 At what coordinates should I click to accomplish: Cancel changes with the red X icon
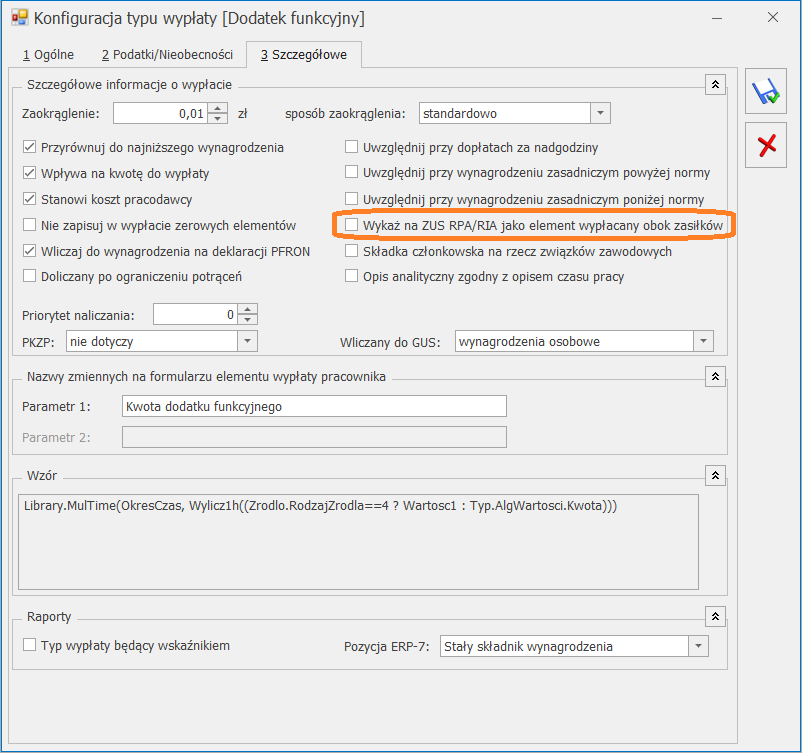(x=765, y=145)
